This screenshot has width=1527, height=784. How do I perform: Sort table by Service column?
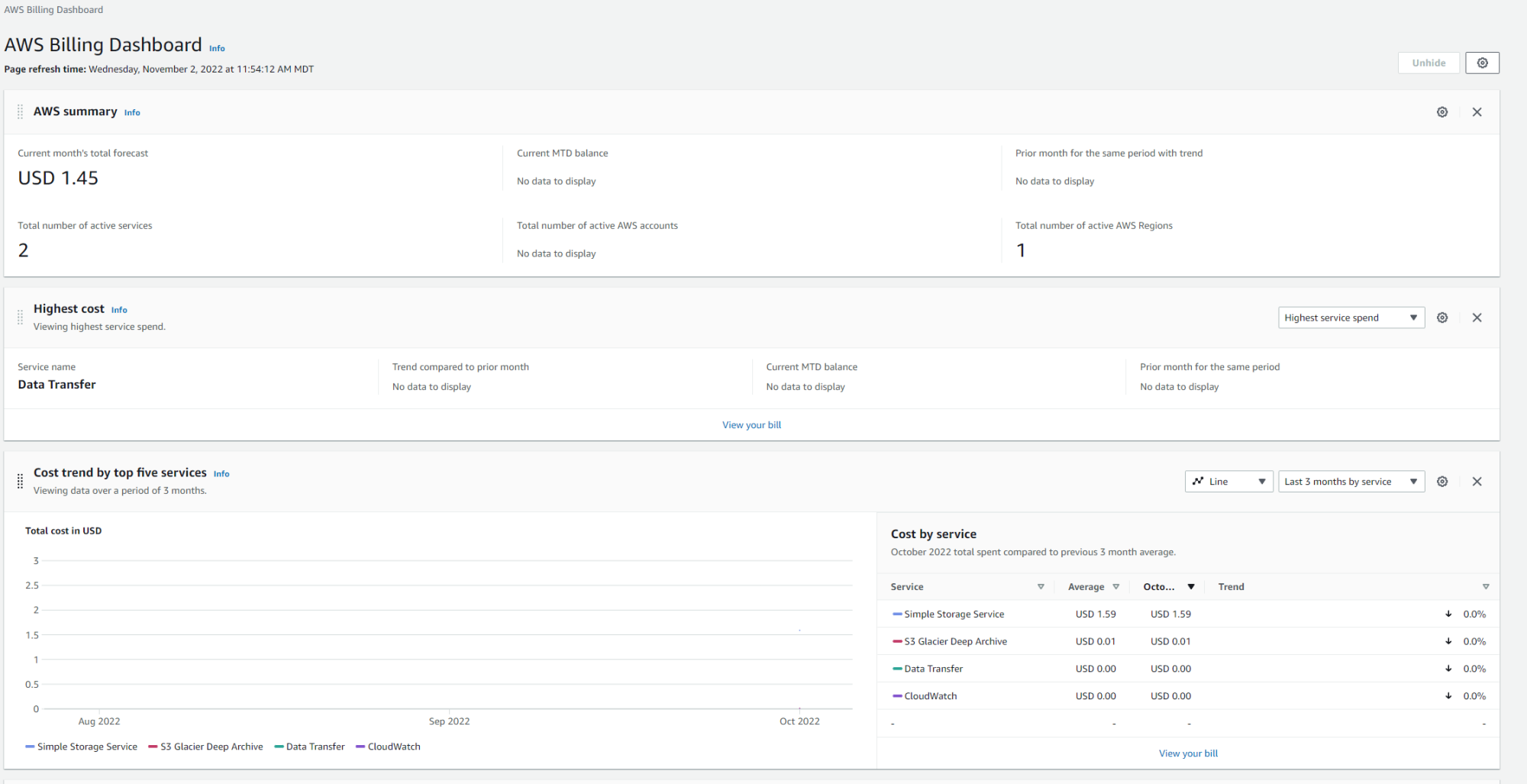pos(1040,587)
